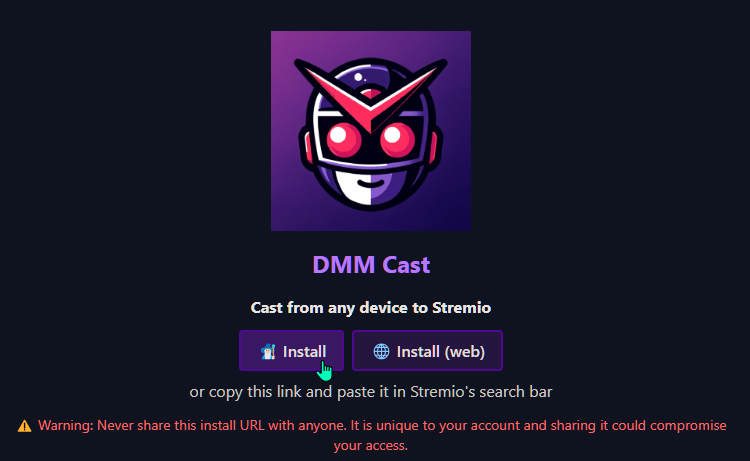Click the red earpiece on robot's right side
Image resolution: width=750 pixels, height=461 pixels.
click(x=434, y=147)
